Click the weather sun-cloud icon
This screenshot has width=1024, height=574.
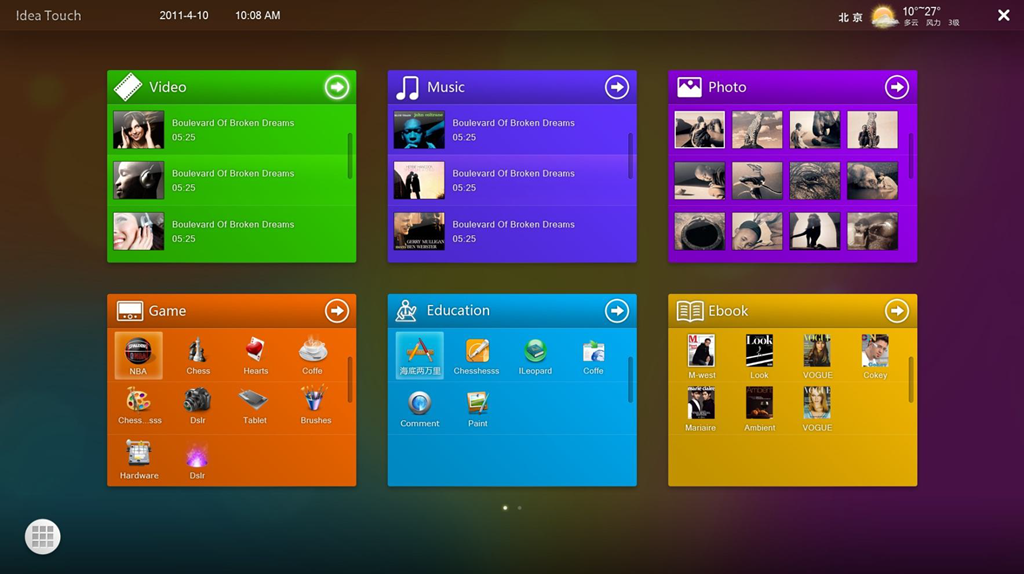pyautogui.click(x=884, y=16)
